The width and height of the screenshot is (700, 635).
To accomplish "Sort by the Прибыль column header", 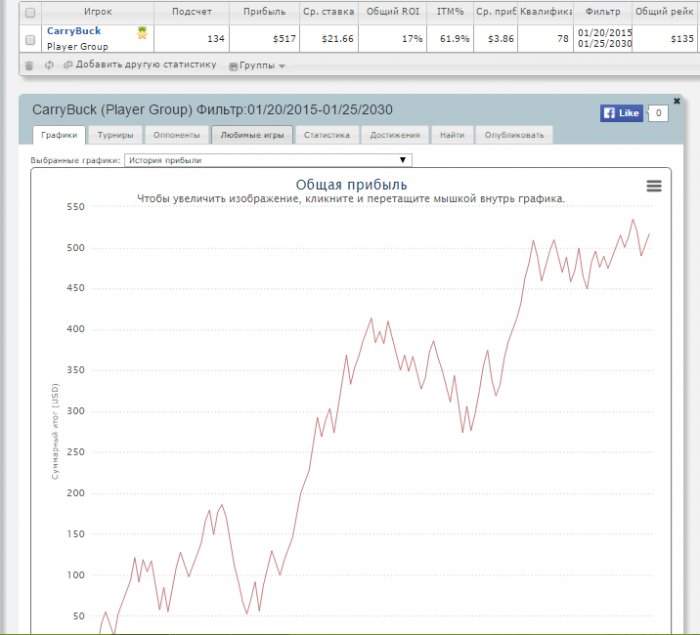I will point(264,12).
